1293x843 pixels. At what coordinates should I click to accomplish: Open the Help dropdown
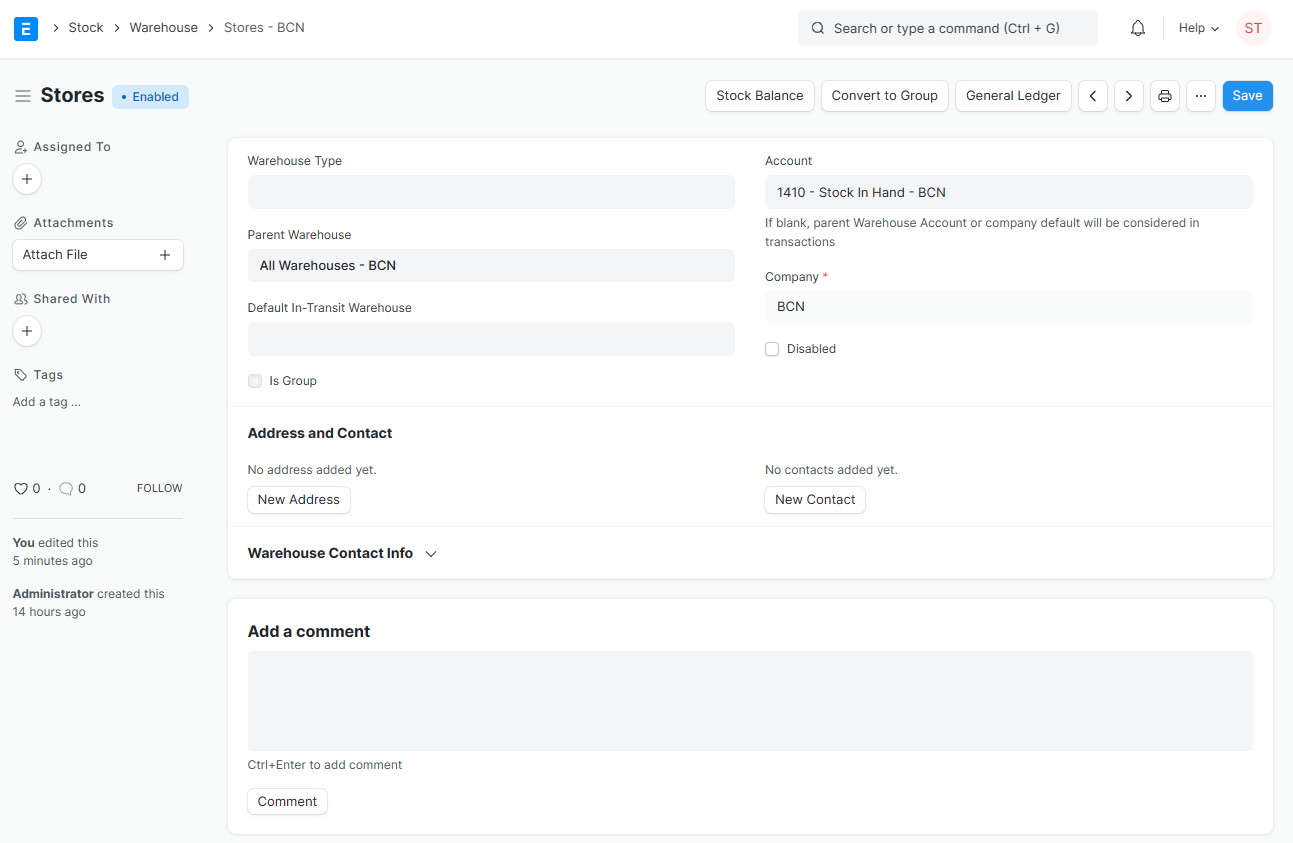point(1197,27)
